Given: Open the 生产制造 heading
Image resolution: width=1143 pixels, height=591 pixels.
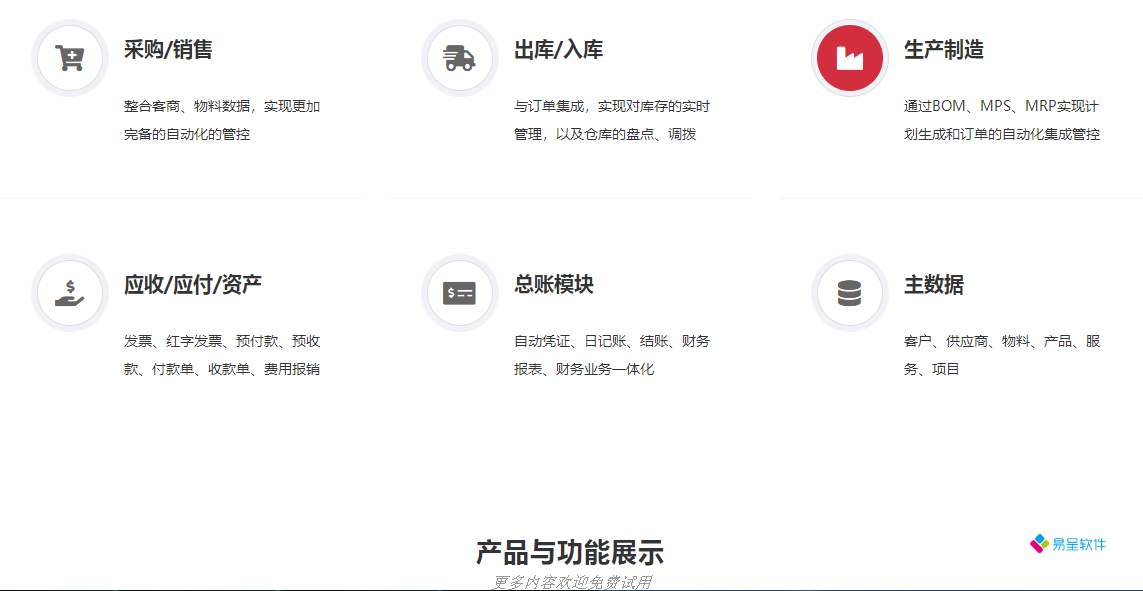Looking at the screenshot, I should (x=944, y=50).
